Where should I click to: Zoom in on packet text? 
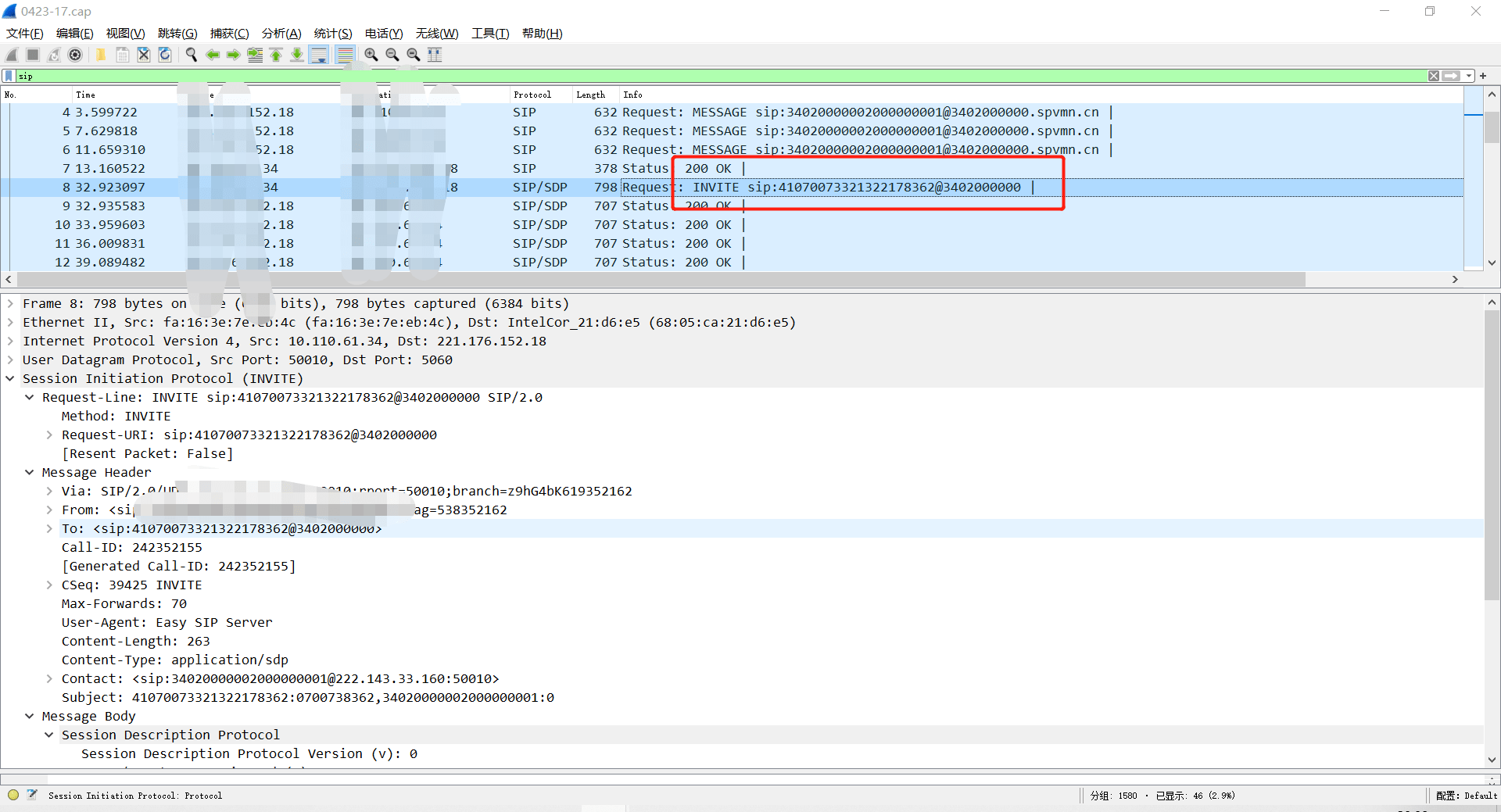coord(371,55)
